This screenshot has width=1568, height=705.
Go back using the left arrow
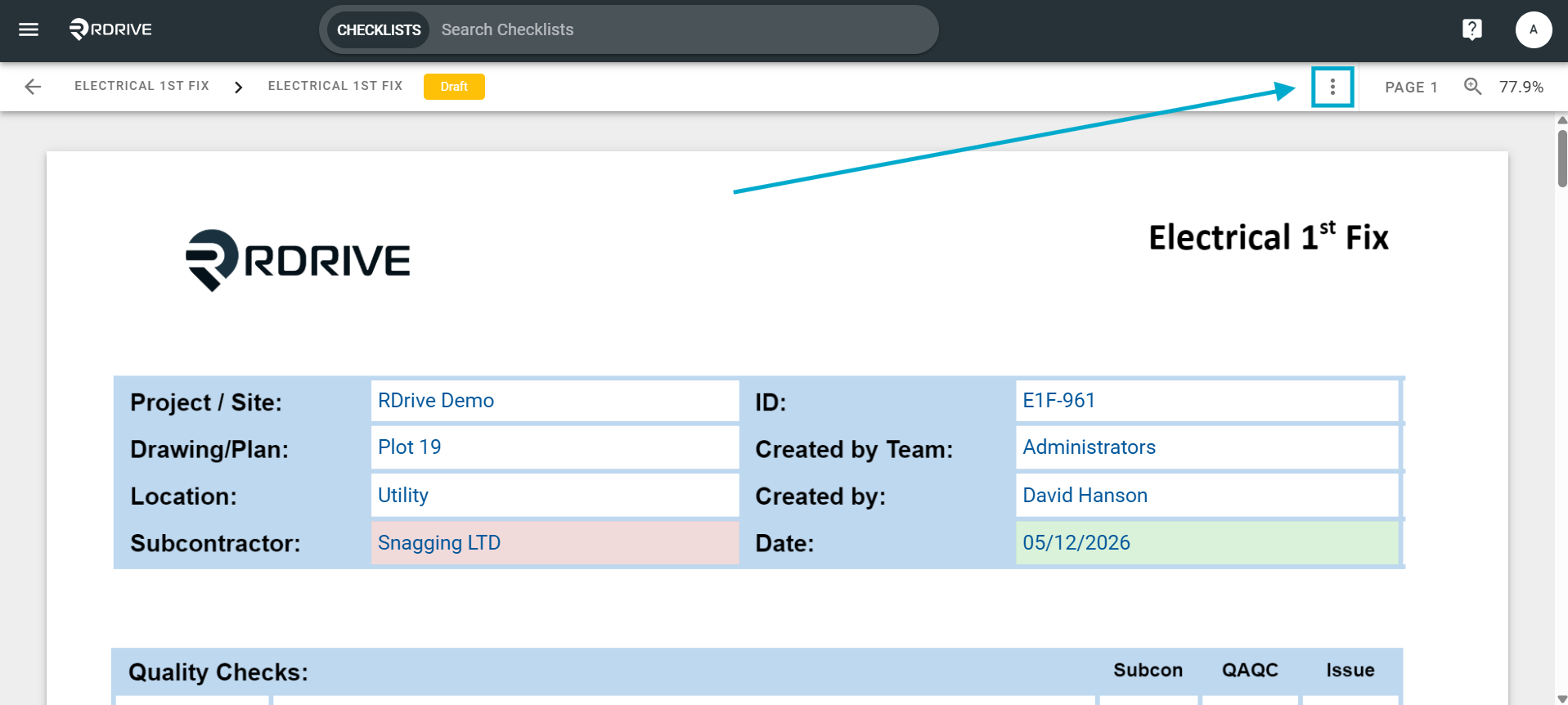click(x=33, y=87)
